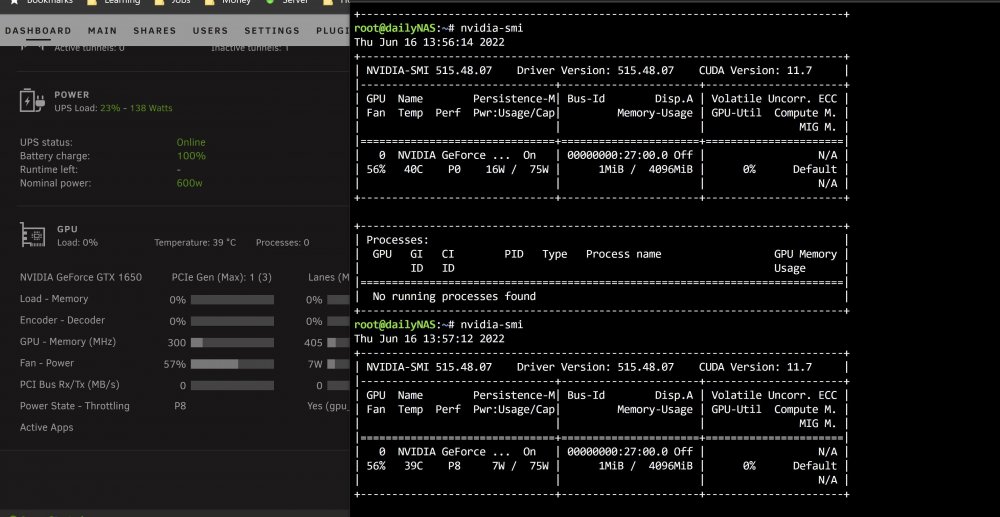
Task: Click 'Temperature: 39 °C' in dashboard
Action: click(x=195, y=243)
